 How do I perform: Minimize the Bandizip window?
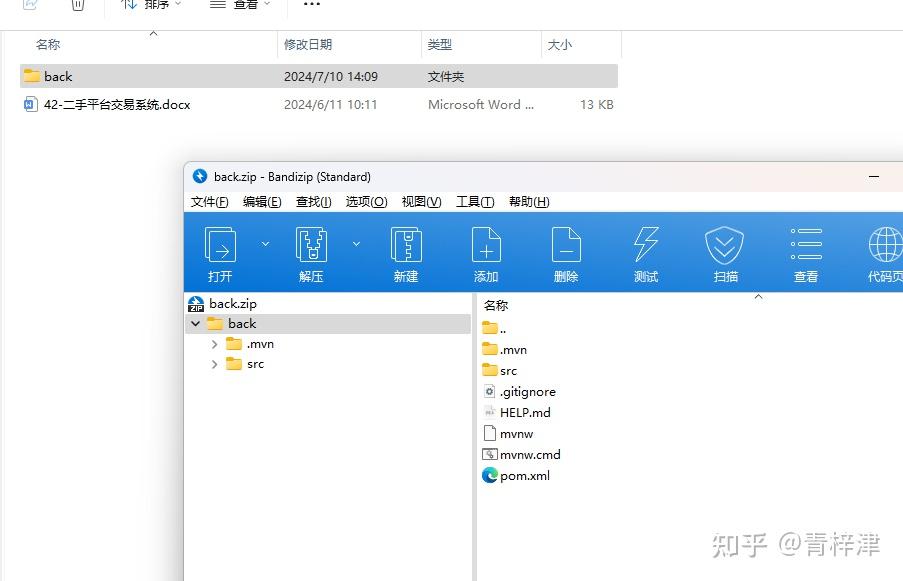[874, 176]
